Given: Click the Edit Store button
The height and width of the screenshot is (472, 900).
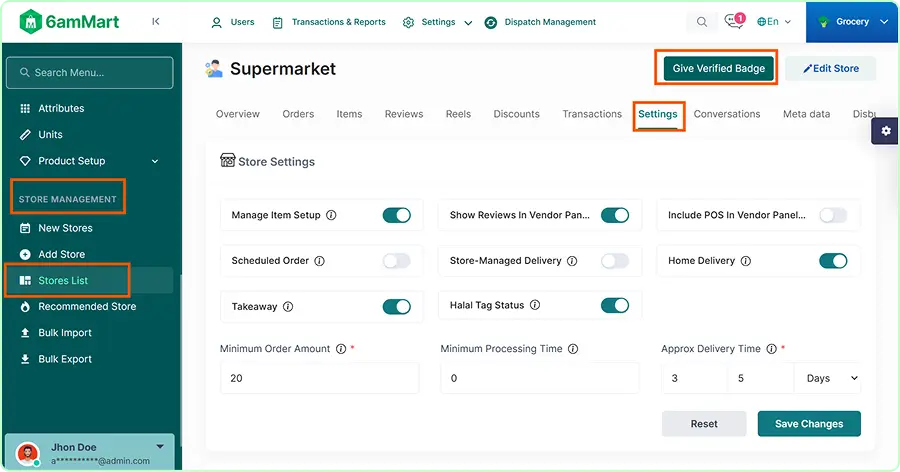Looking at the screenshot, I should point(831,68).
